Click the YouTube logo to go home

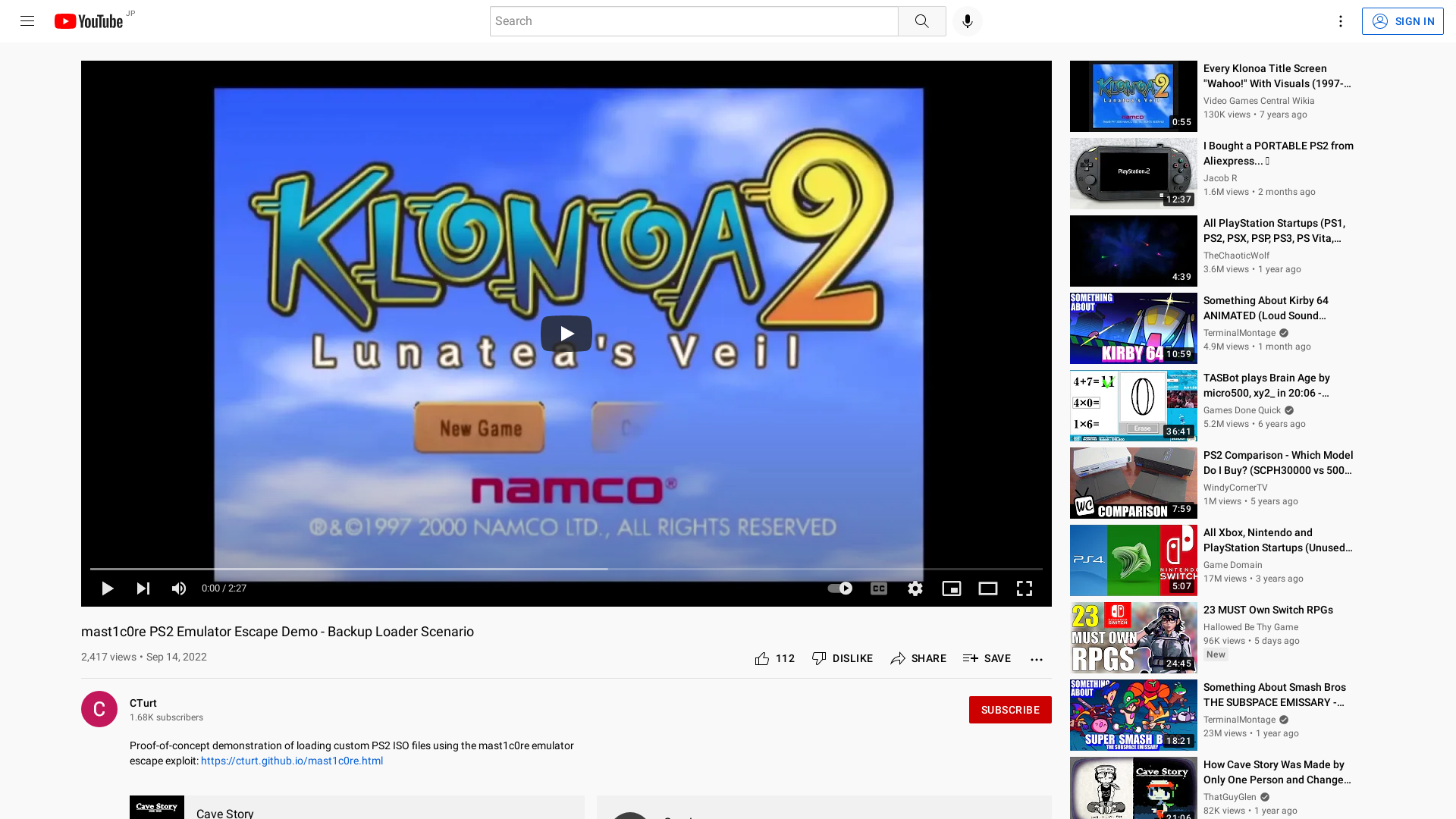[x=89, y=20]
